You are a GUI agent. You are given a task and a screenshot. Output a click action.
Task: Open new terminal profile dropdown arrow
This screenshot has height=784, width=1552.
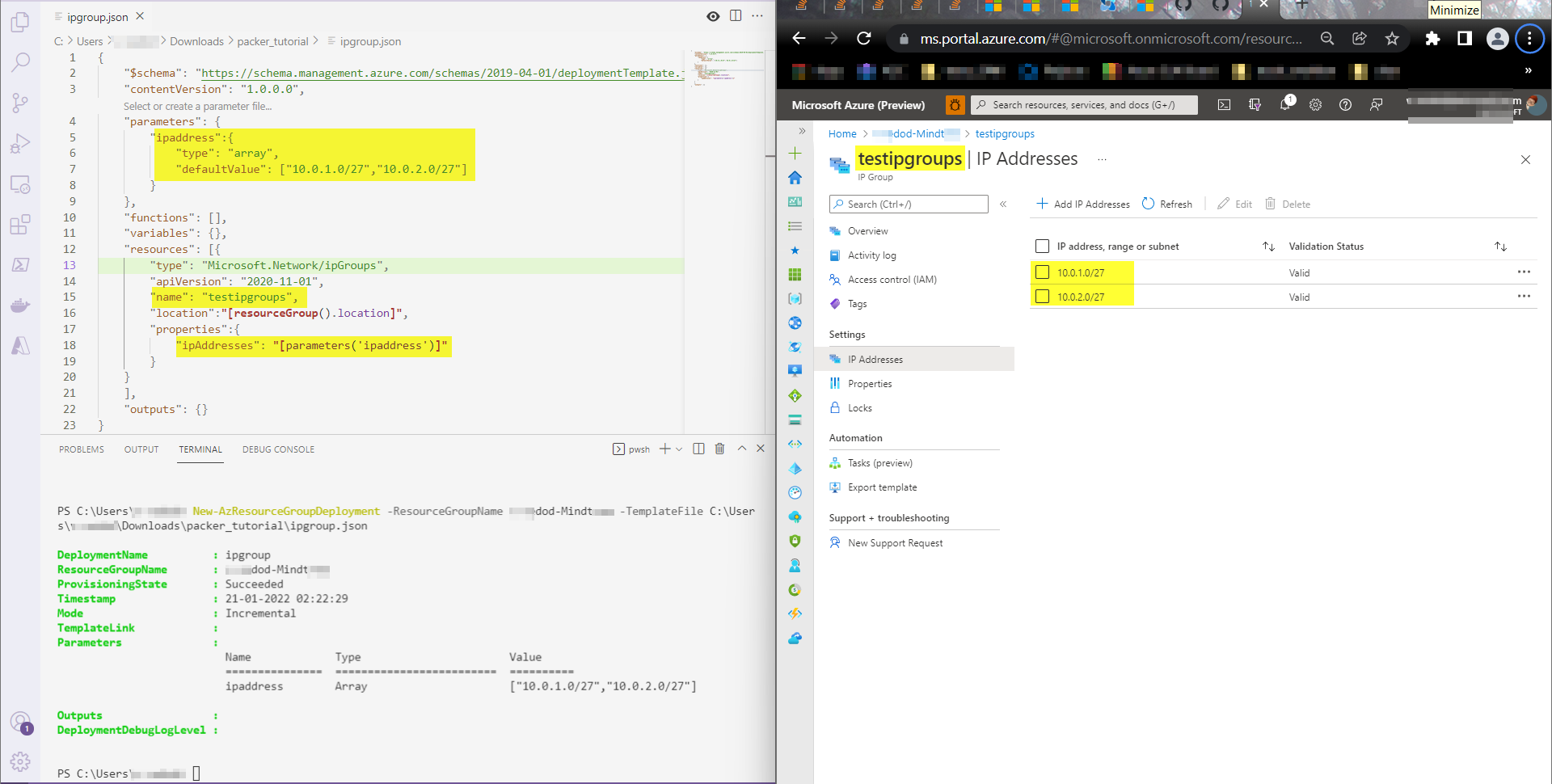(679, 449)
